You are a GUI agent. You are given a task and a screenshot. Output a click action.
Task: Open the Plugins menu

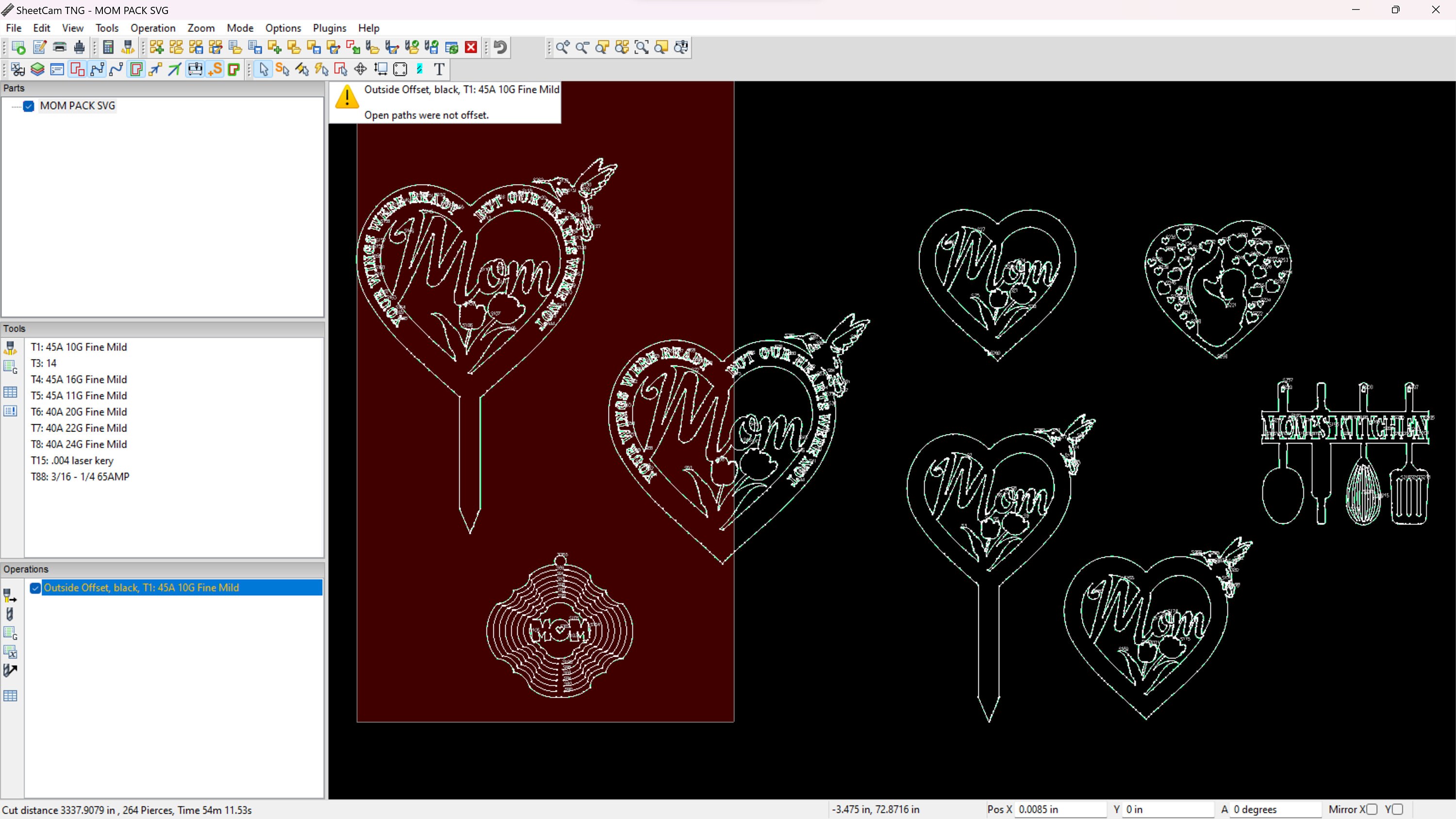tap(330, 28)
